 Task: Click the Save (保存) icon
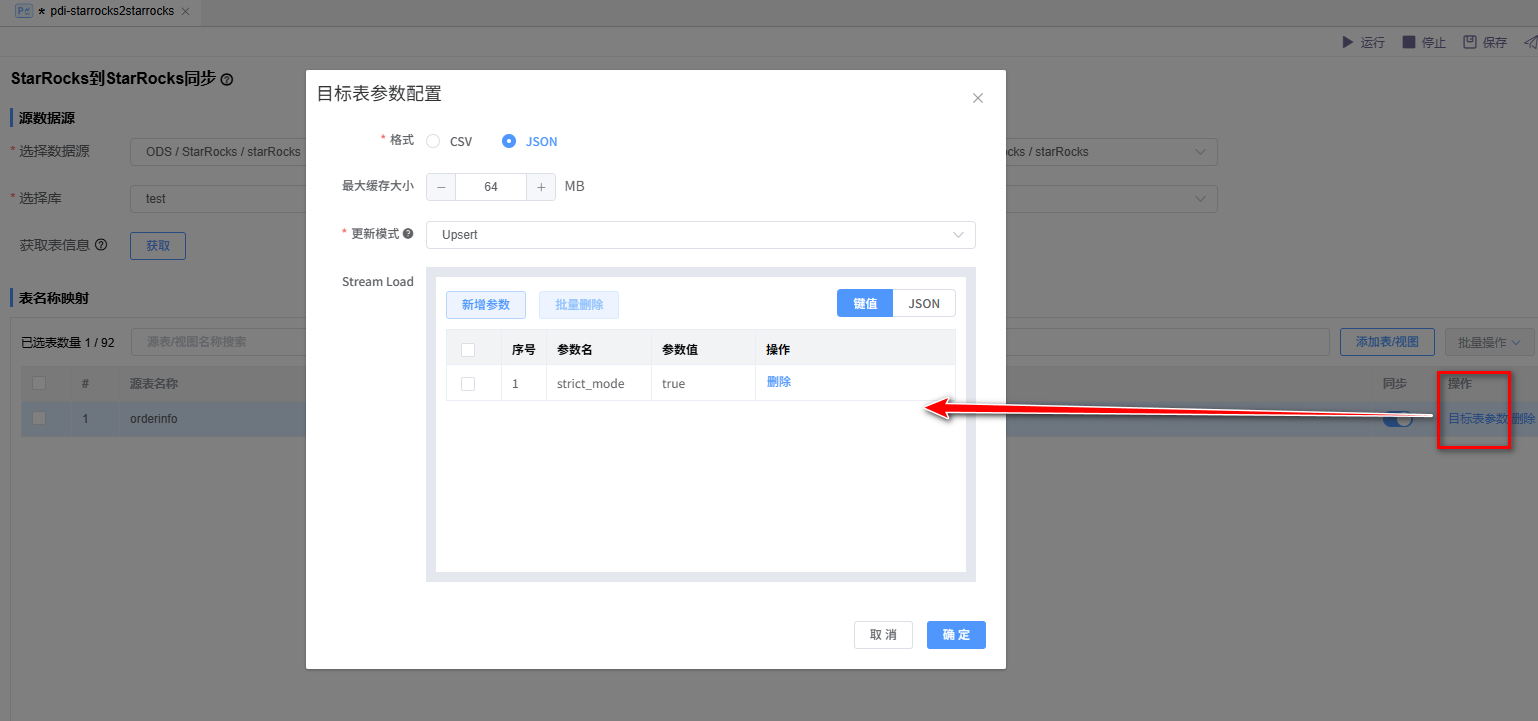pos(1470,42)
